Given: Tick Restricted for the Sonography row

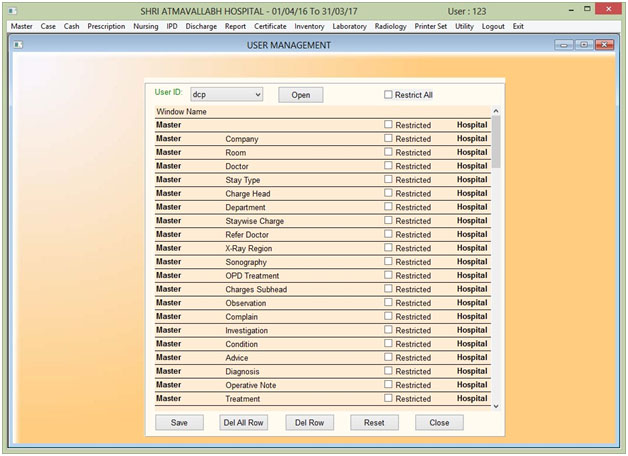Looking at the screenshot, I should click(389, 262).
